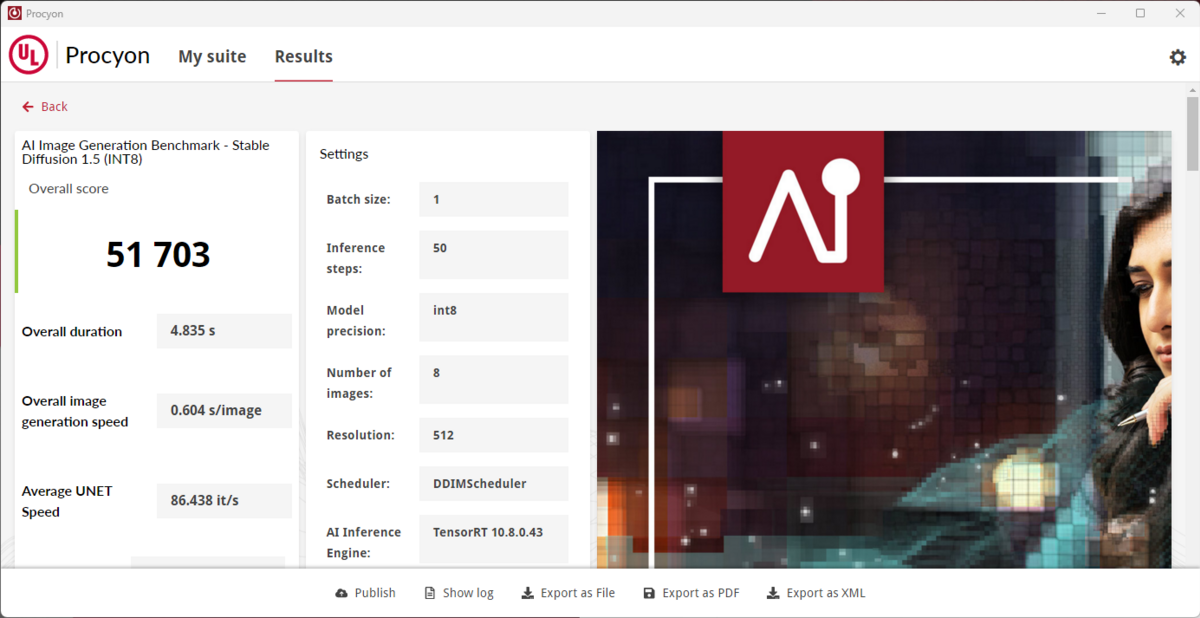Export as XML button
Screen dimensions: 1200x618
(x=816, y=593)
